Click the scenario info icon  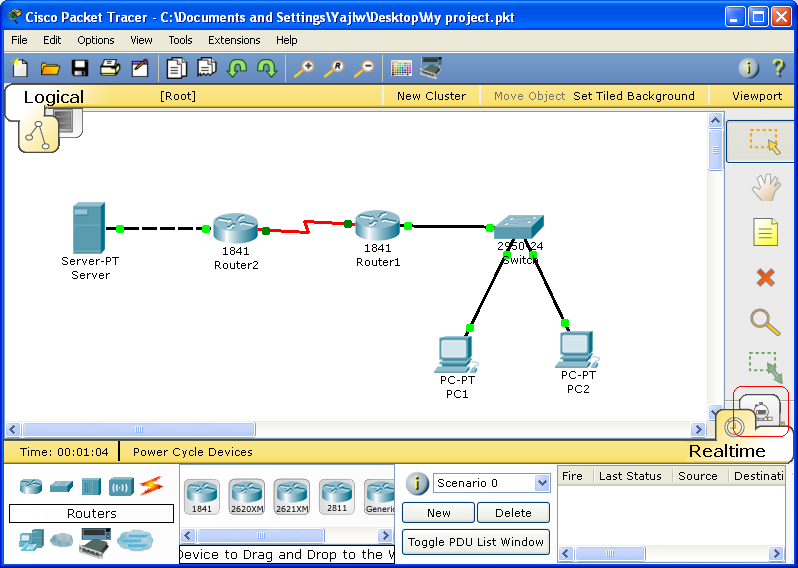(x=417, y=484)
